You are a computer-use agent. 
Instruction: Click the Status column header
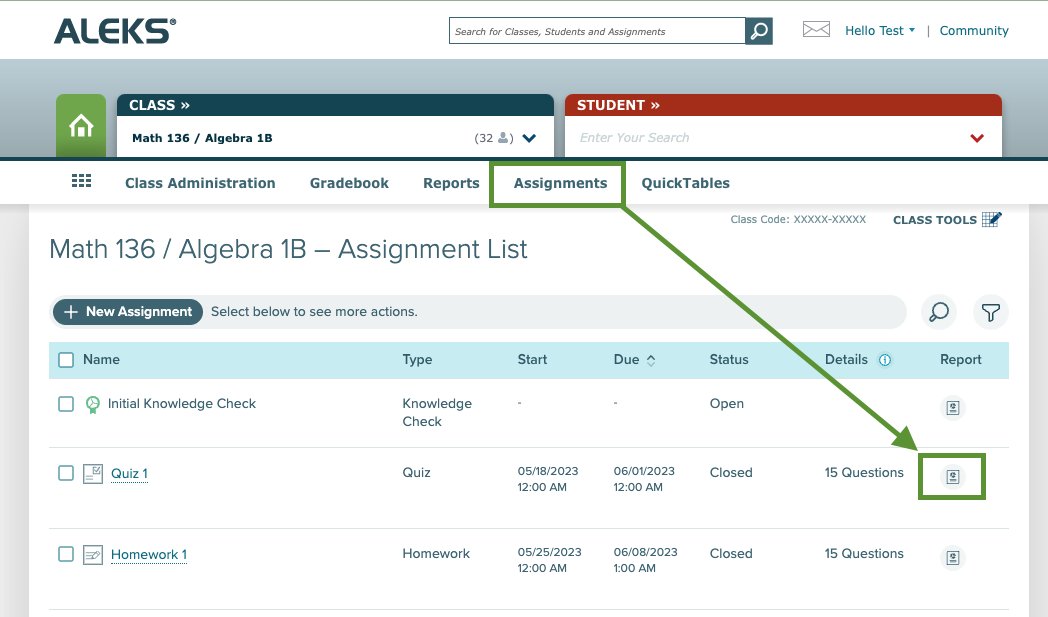(x=729, y=360)
